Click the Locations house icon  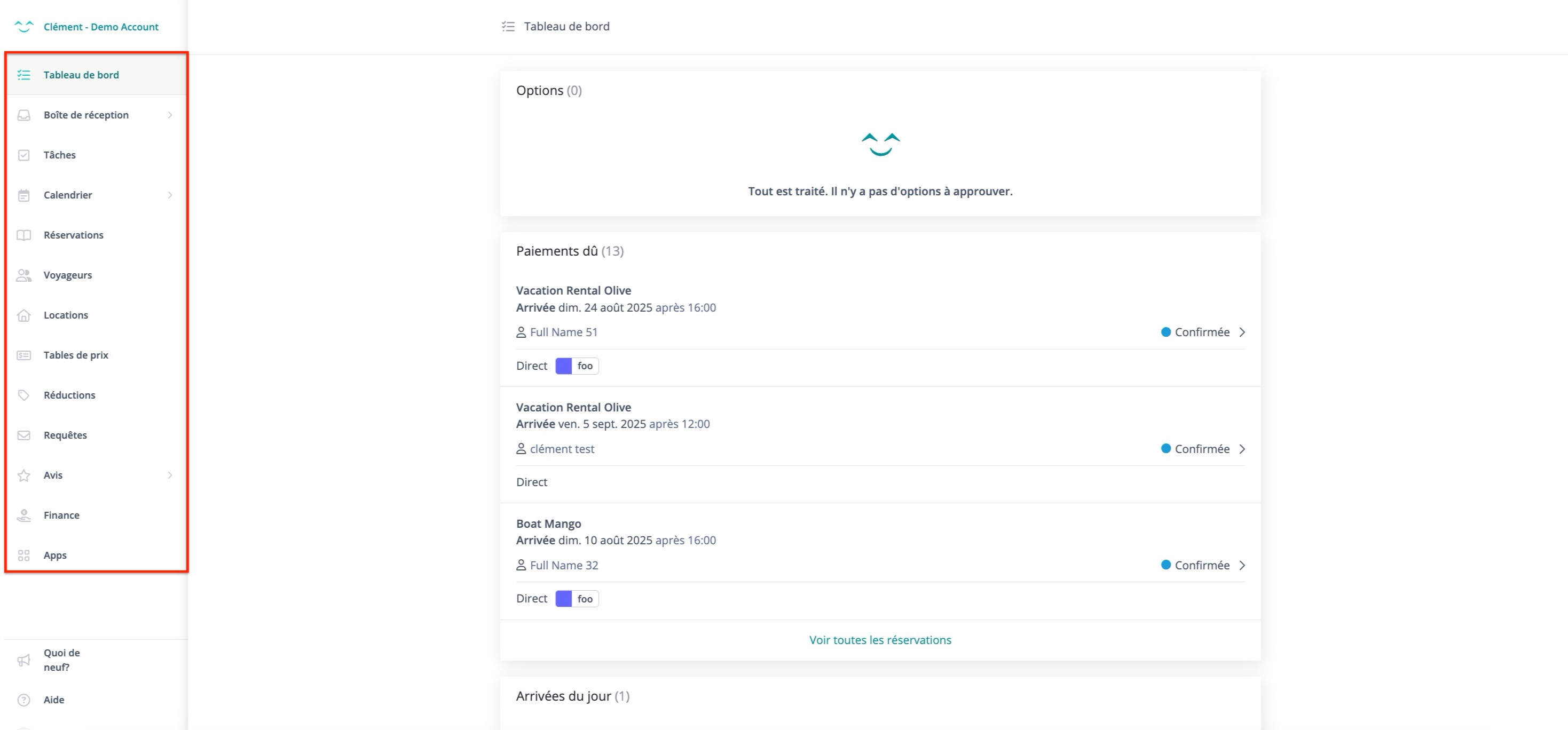pyautogui.click(x=23, y=315)
